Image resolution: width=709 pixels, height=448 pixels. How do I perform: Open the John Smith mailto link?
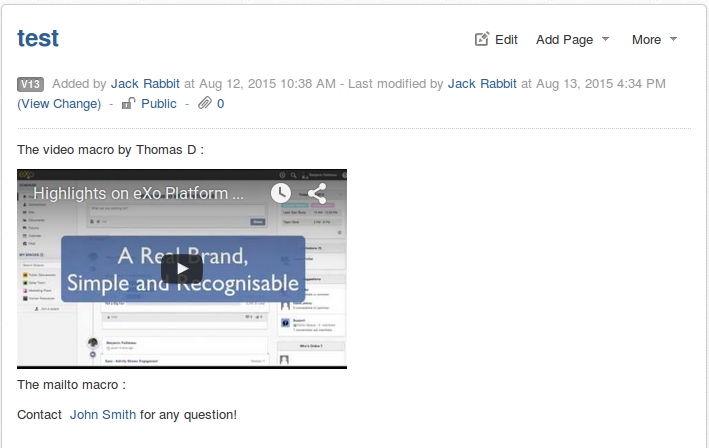click(x=103, y=415)
